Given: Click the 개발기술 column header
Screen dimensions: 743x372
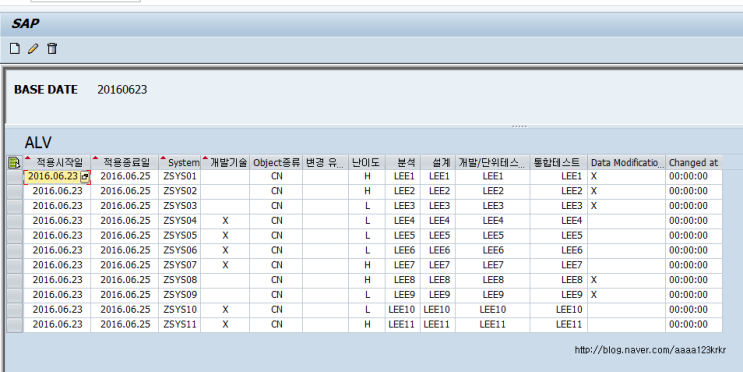Looking at the screenshot, I should [x=225, y=163].
